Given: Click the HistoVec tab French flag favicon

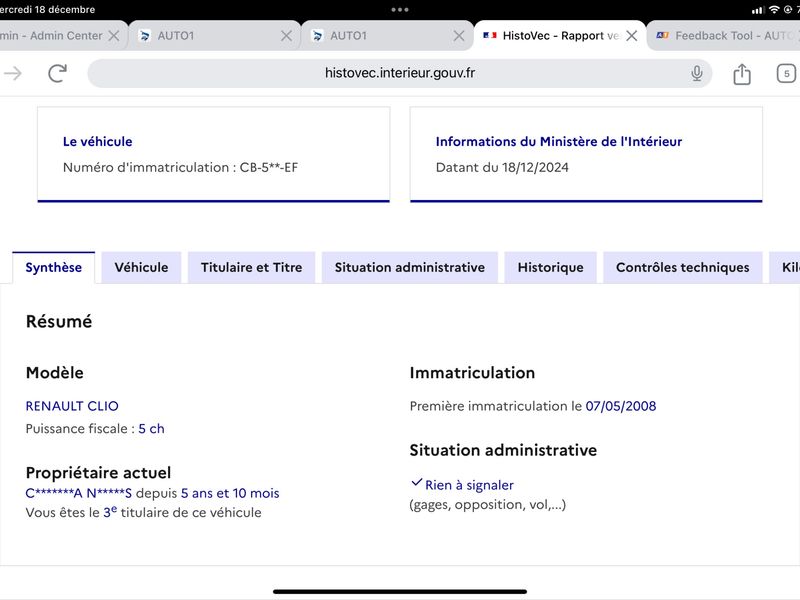Looking at the screenshot, I should pyautogui.click(x=490, y=35).
